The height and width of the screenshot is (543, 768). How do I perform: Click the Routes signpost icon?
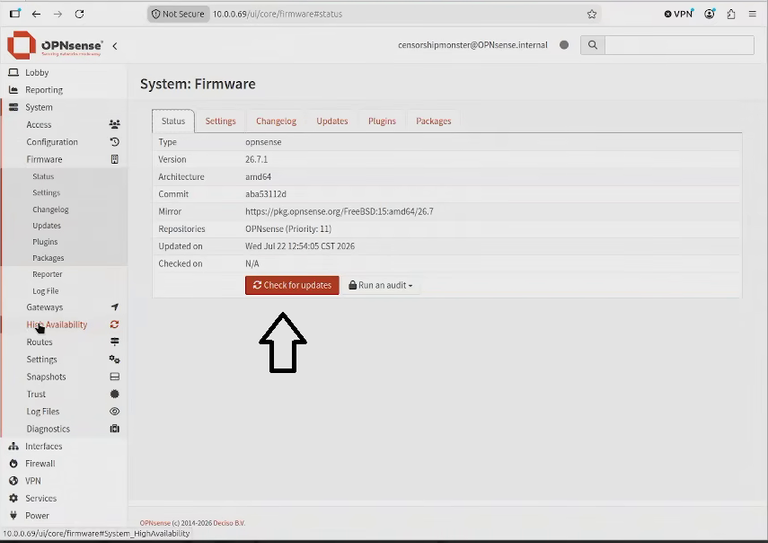(115, 342)
